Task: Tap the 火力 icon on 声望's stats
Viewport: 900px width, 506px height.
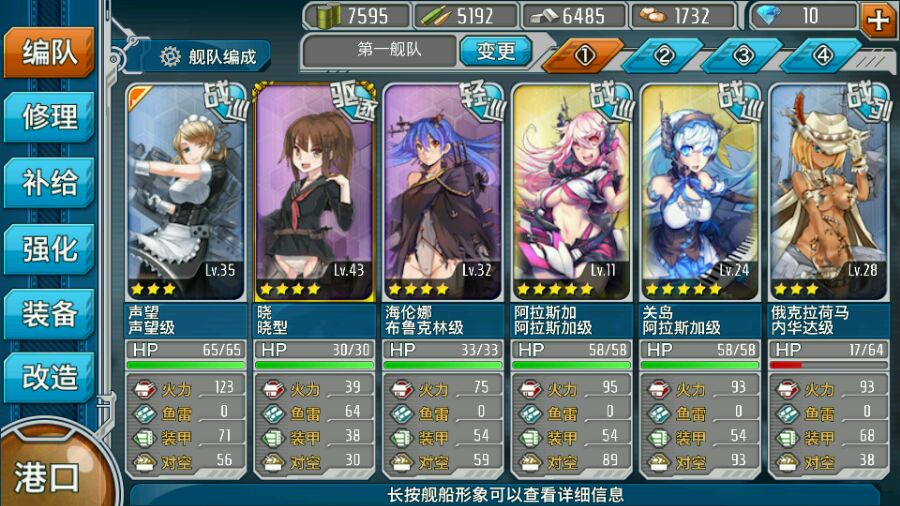Action: pos(145,389)
